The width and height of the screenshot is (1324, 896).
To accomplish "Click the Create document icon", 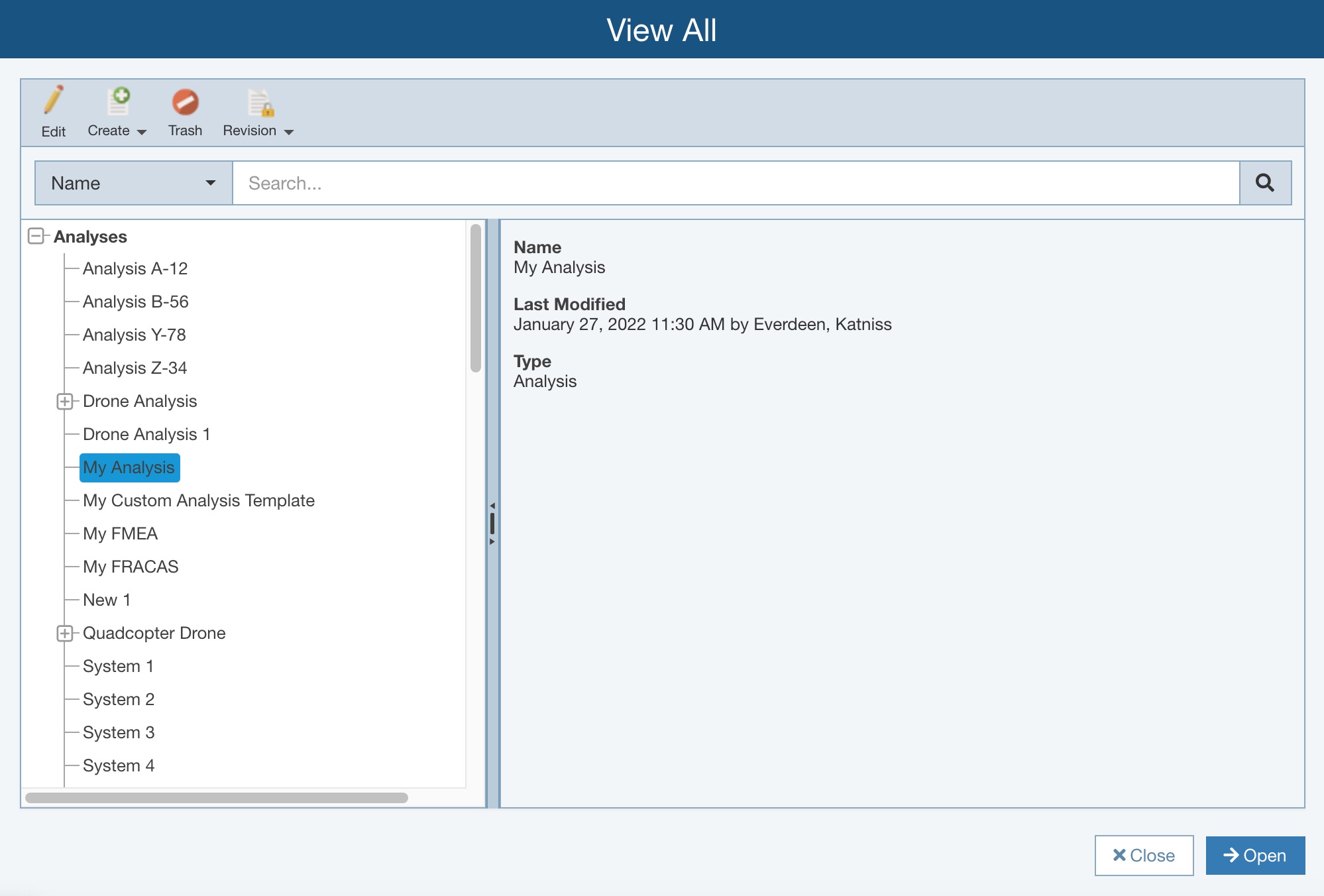I will pos(119,101).
